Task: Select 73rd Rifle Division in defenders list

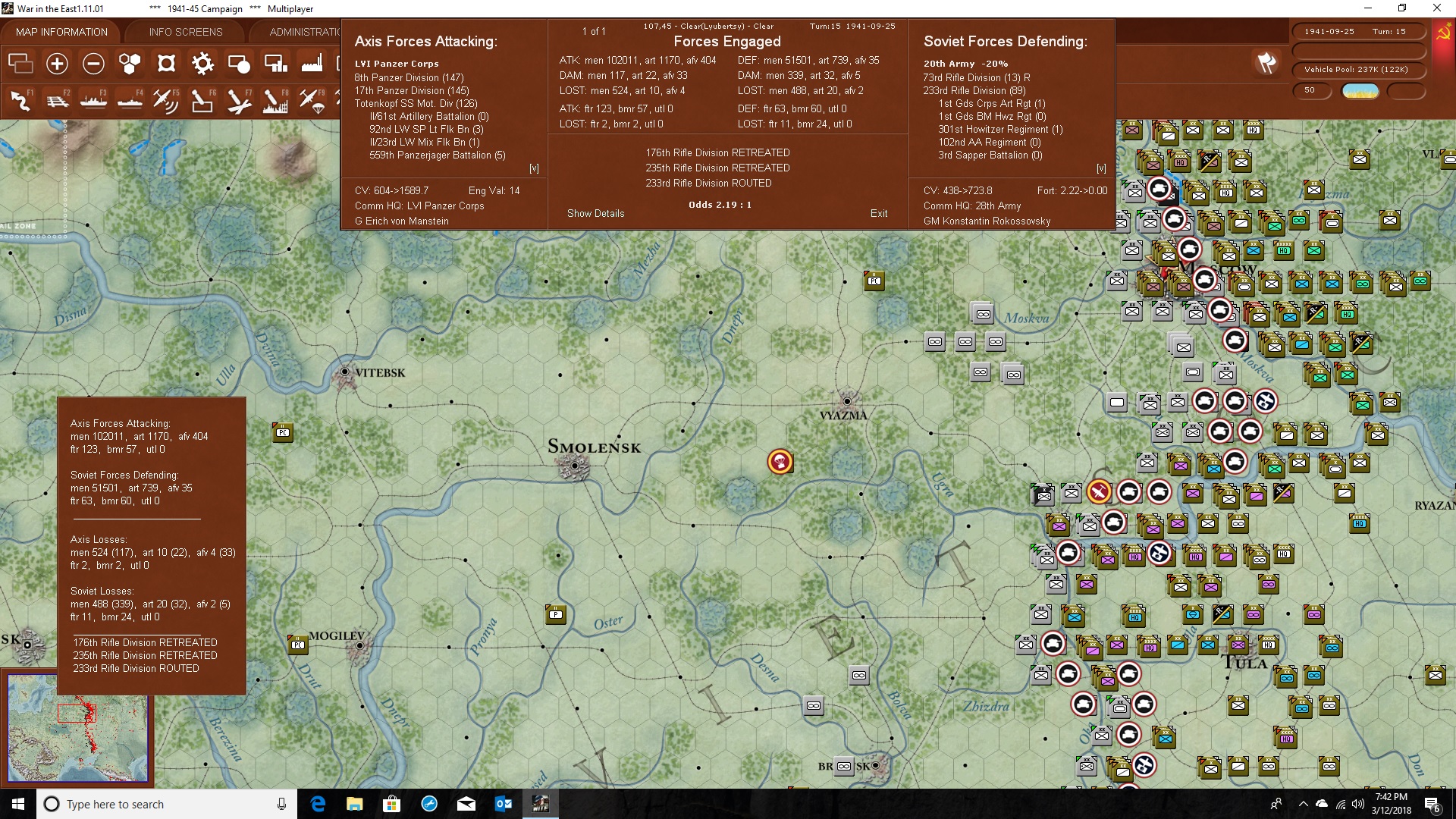Action: point(977,77)
